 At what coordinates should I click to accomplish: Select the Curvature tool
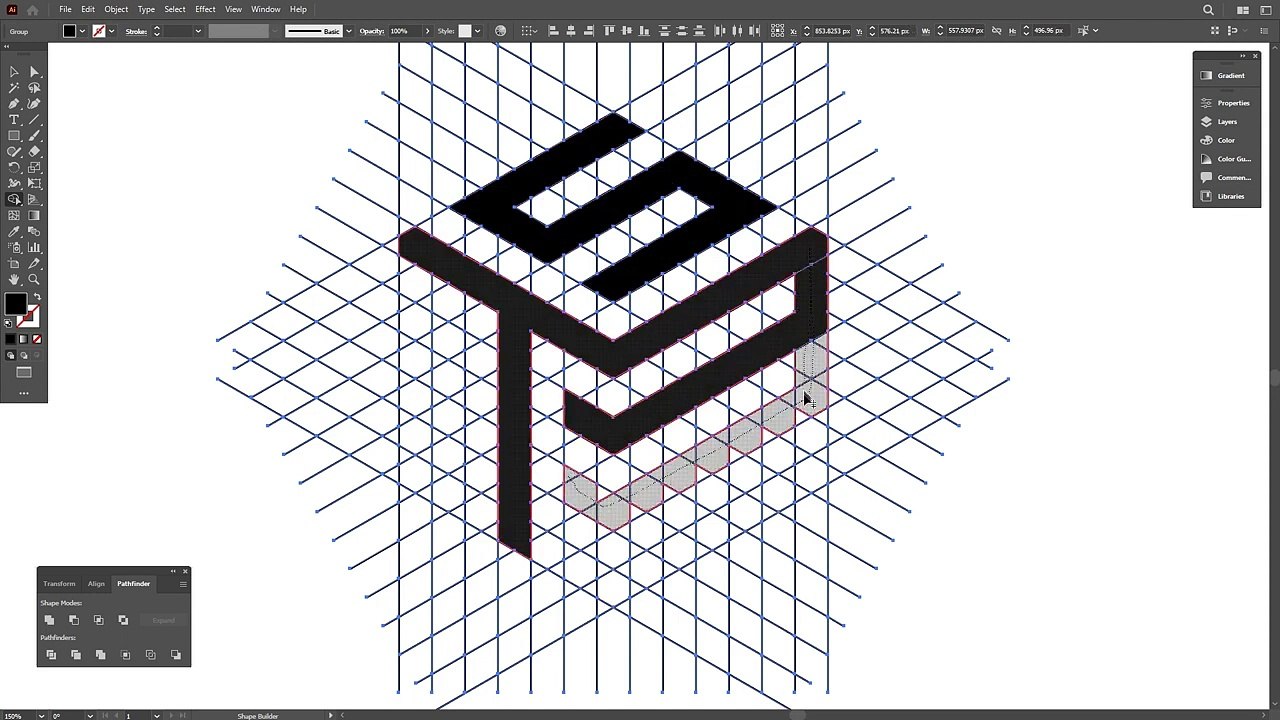coord(34,104)
